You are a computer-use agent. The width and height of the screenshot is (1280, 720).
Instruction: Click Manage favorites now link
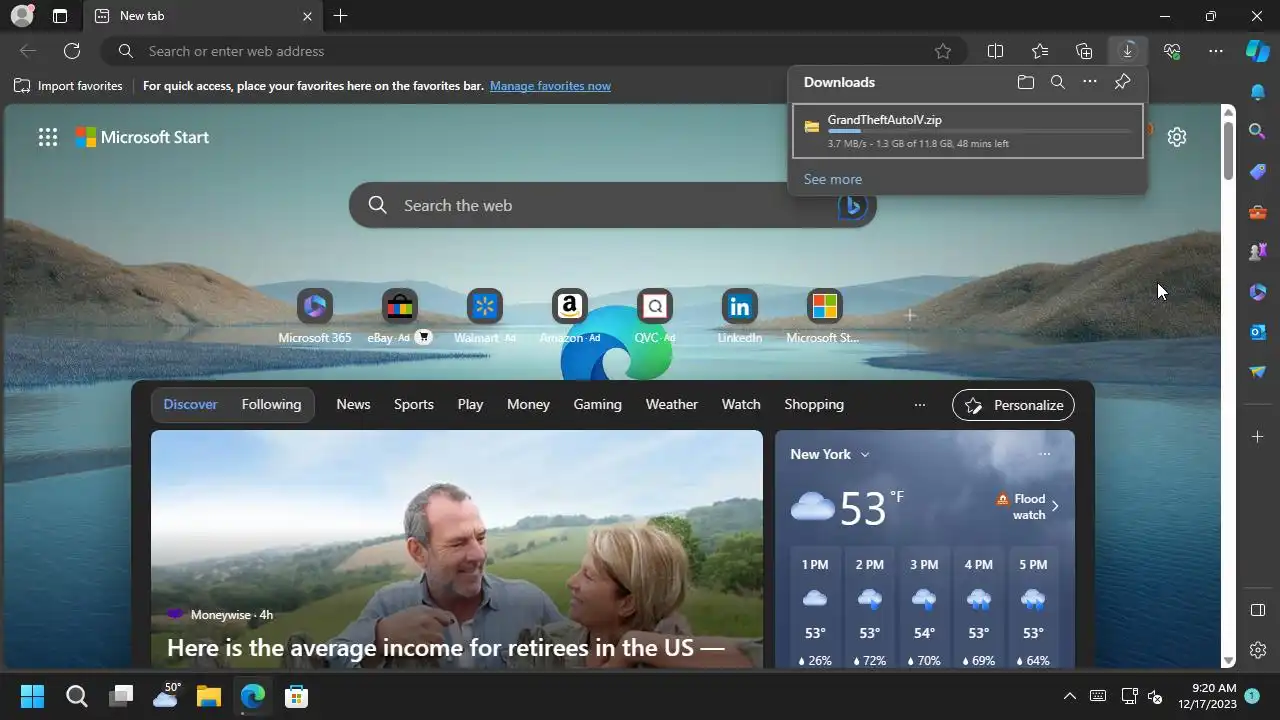(x=550, y=86)
